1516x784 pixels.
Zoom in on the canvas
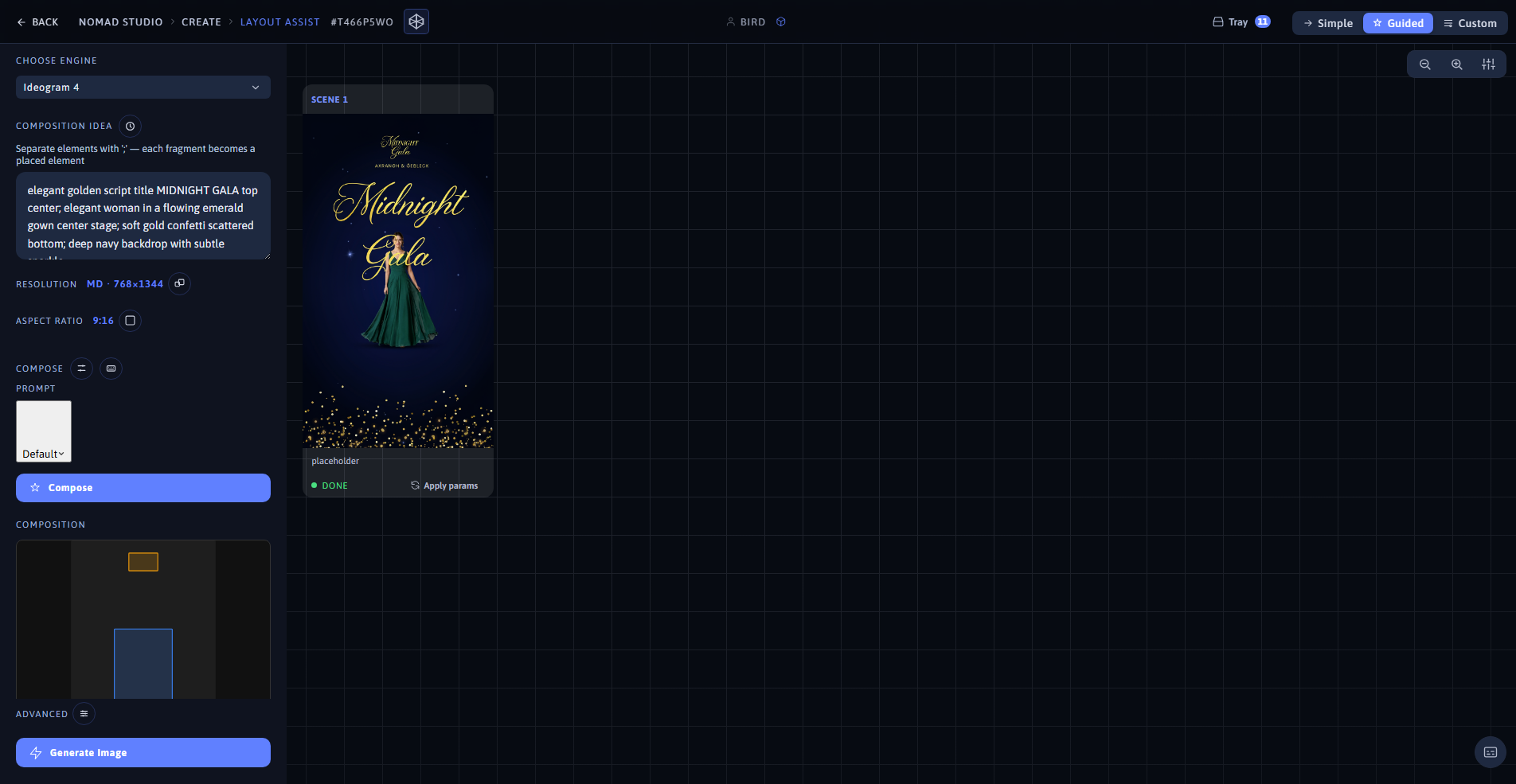pyautogui.click(x=1457, y=64)
